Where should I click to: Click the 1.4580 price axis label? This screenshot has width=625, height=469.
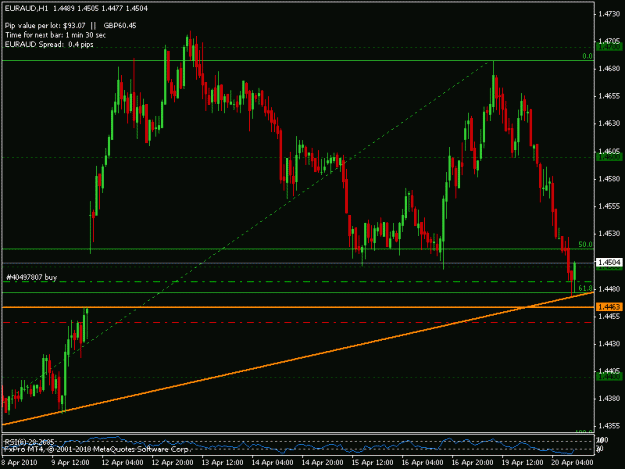pyautogui.click(x=609, y=179)
